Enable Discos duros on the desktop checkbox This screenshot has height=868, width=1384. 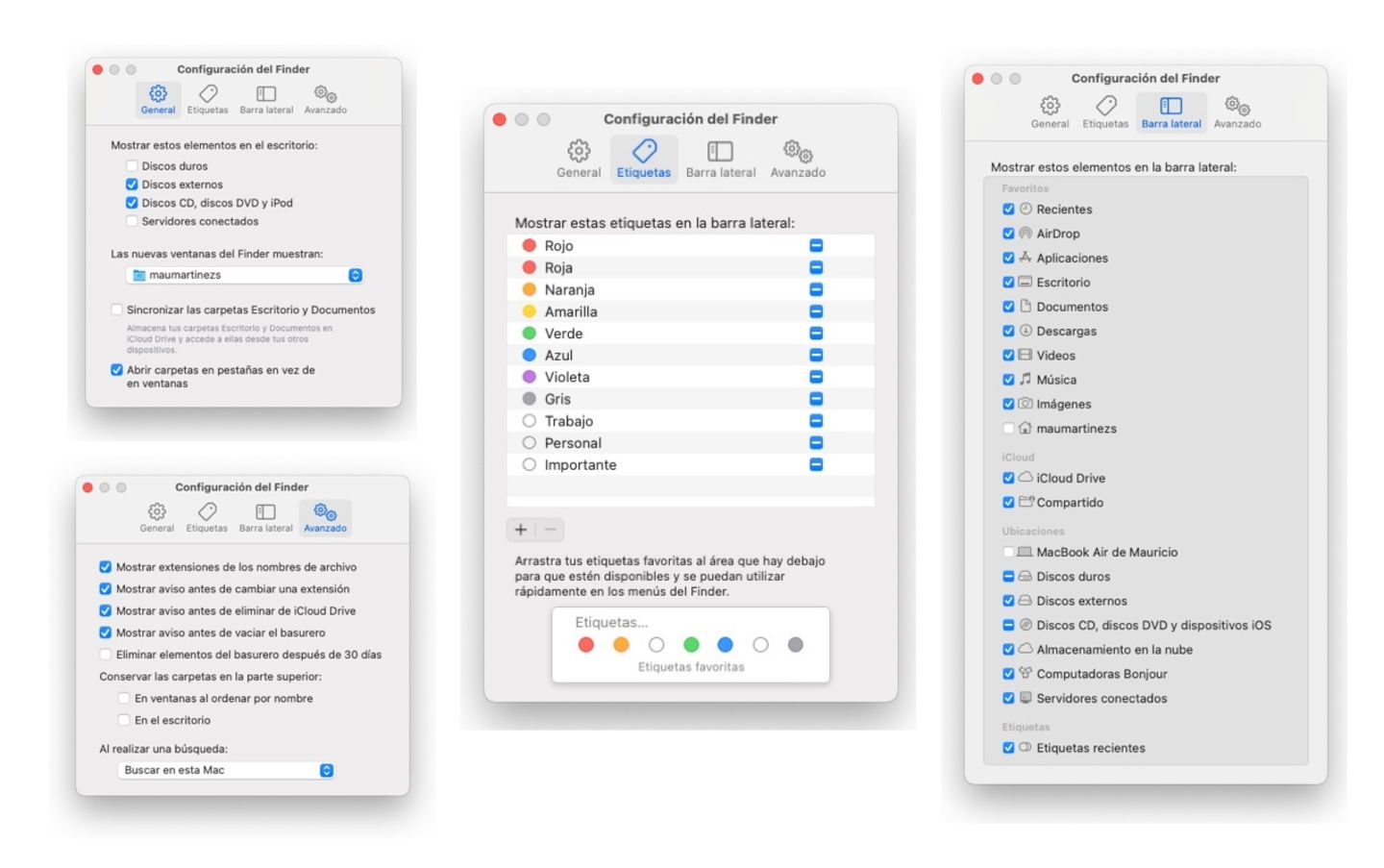click(132, 165)
